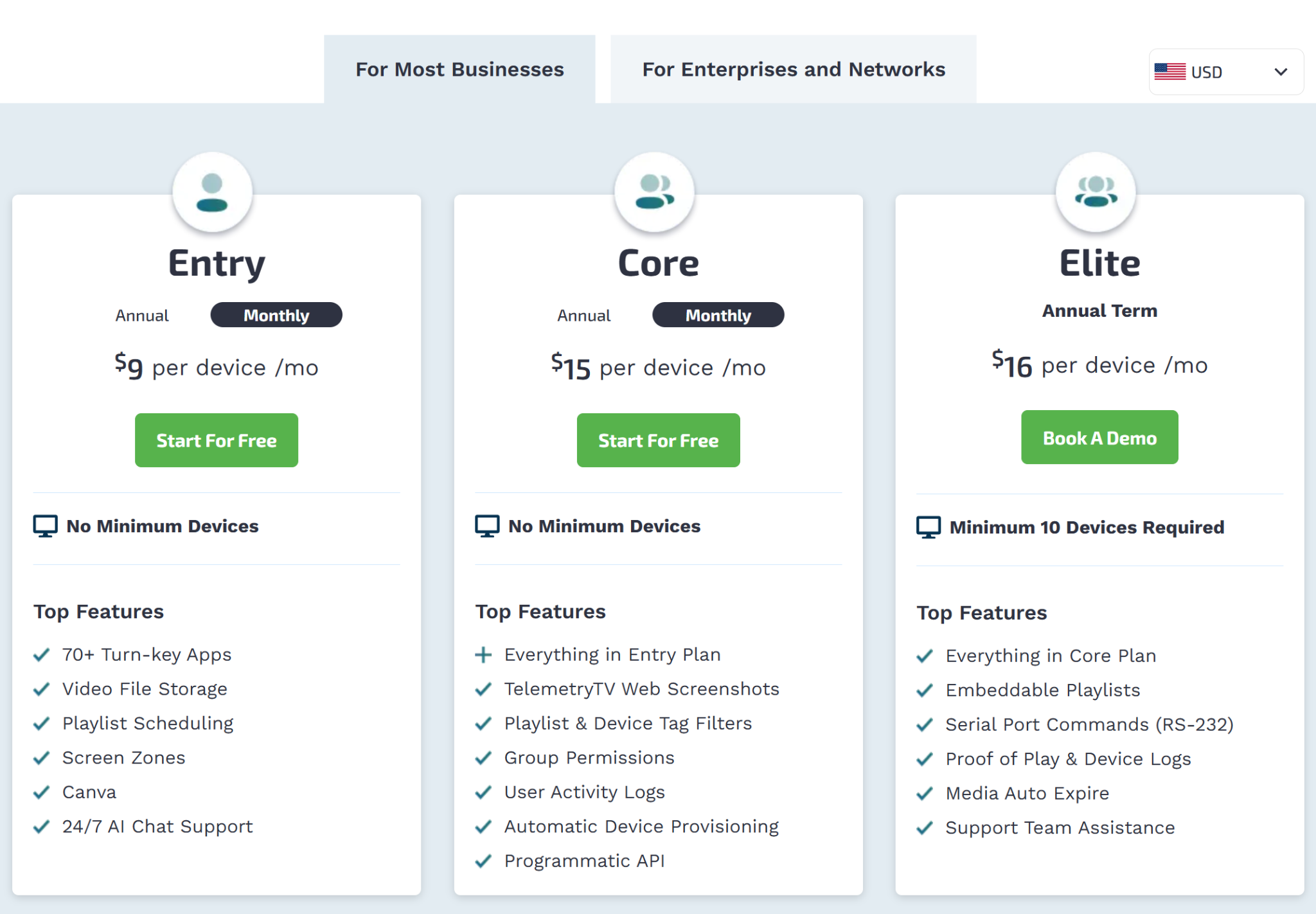Screen dimensions: 1316x914
Task: Click Start For Free on the Core plan
Action: [x=659, y=440]
